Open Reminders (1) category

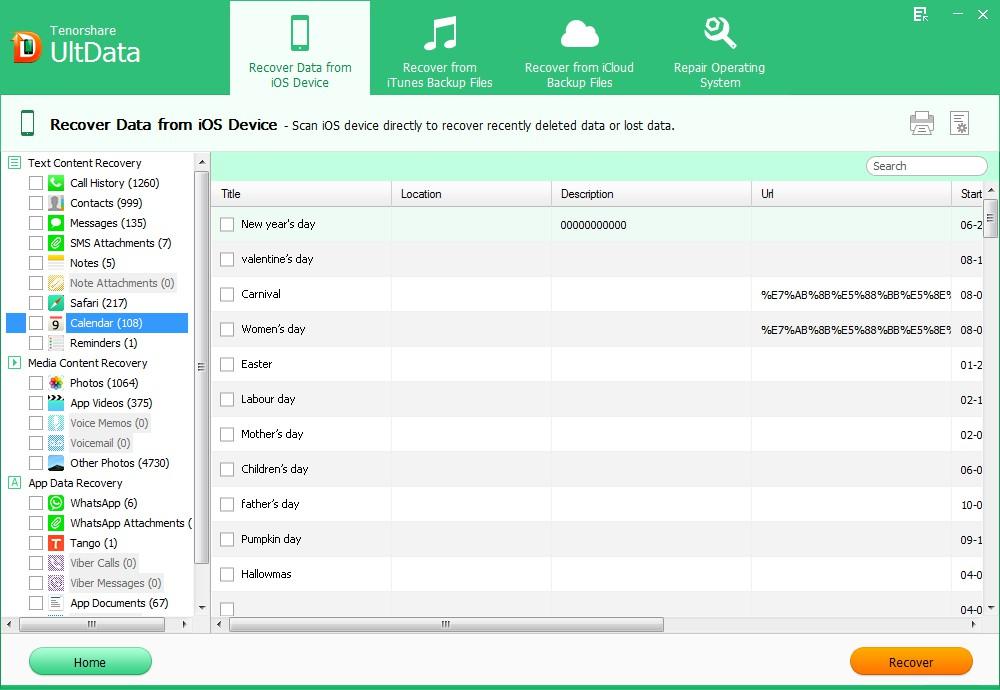pos(103,343)
